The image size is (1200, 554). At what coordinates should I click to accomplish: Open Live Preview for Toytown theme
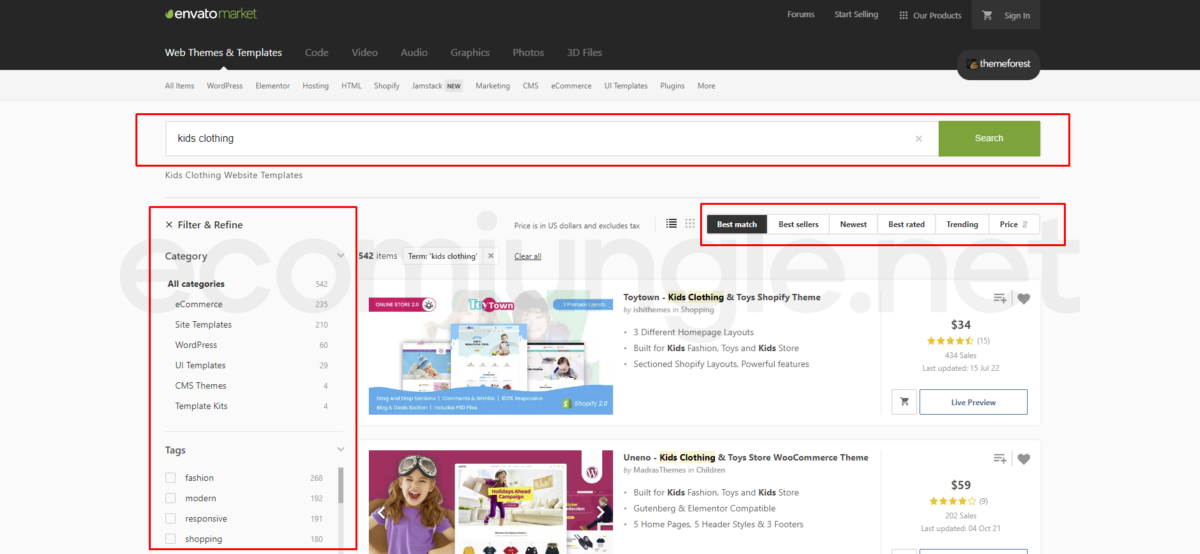coord(973,402)
